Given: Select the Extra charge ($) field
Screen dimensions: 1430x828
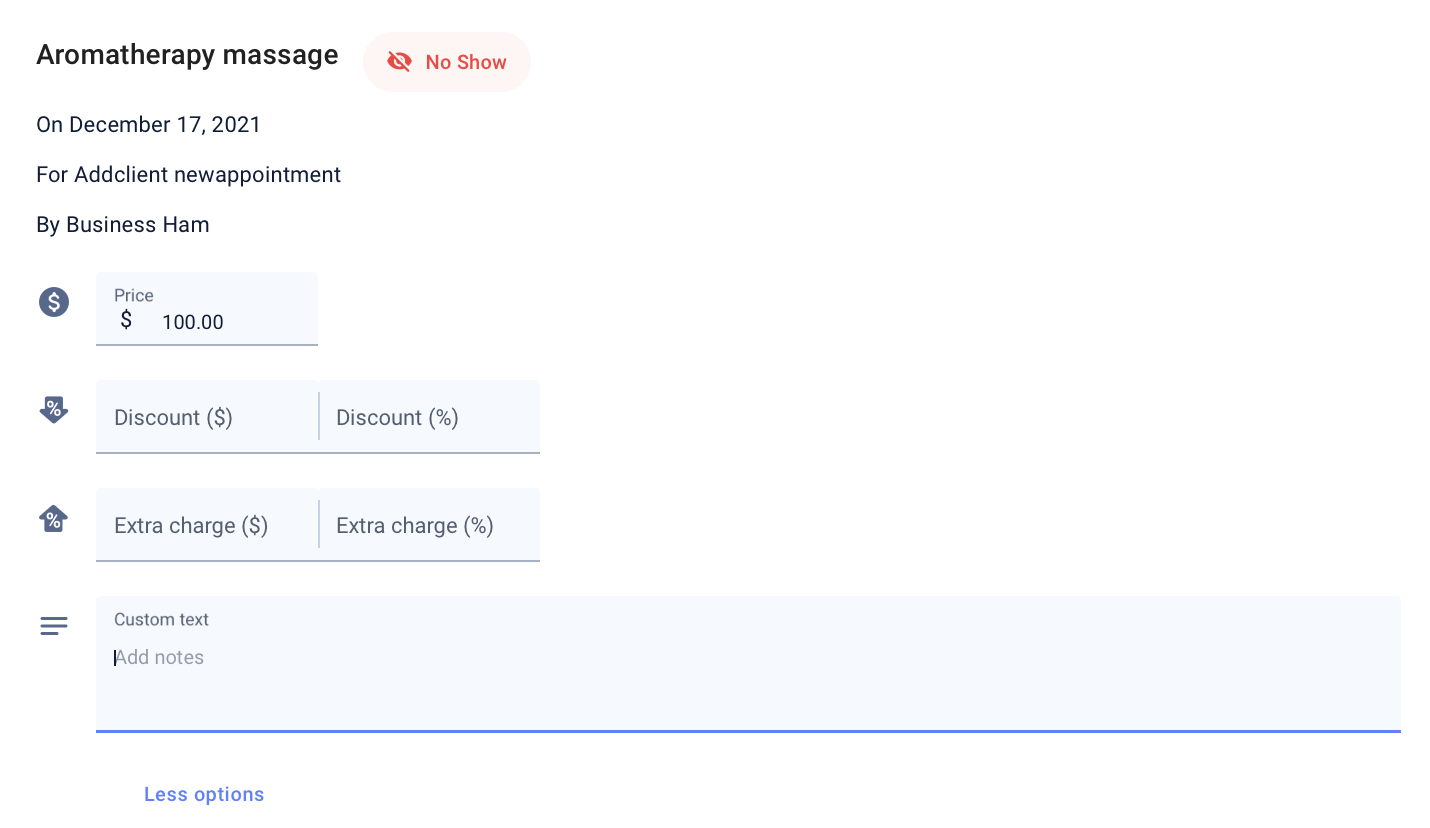Looking at the screenshot, I should [x=207, y=525].
